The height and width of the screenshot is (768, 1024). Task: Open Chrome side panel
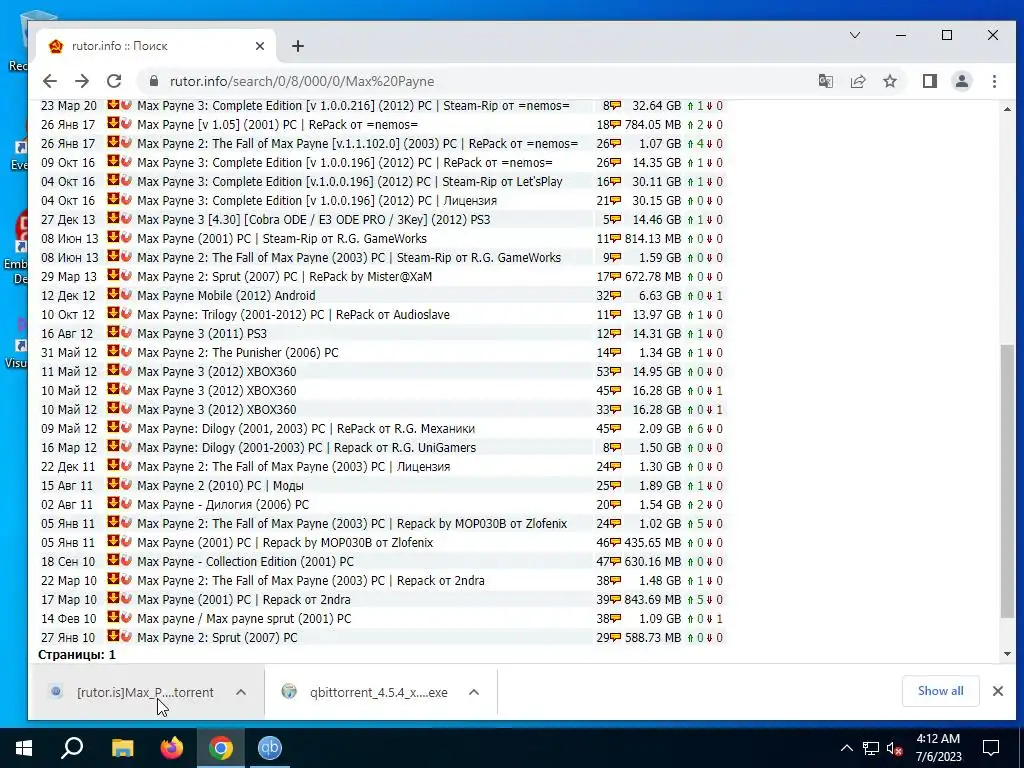point(930,81)
